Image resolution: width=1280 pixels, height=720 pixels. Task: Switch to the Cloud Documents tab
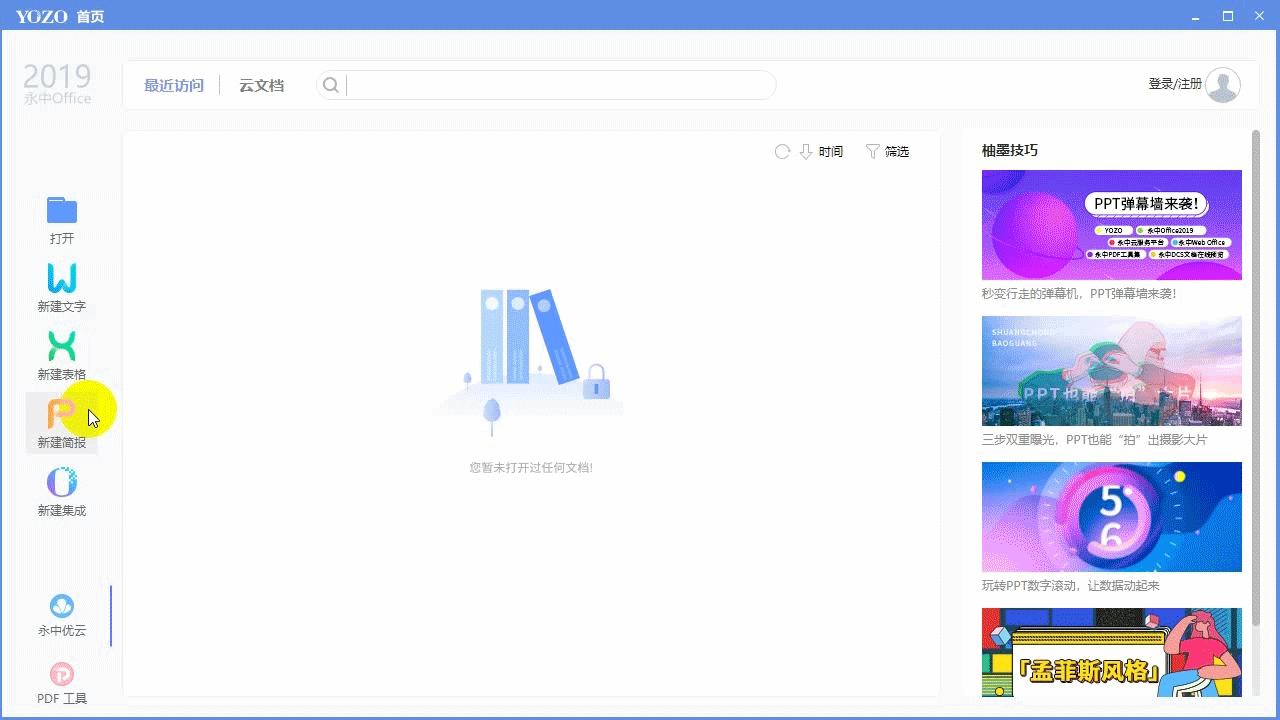tap(261, 85)
